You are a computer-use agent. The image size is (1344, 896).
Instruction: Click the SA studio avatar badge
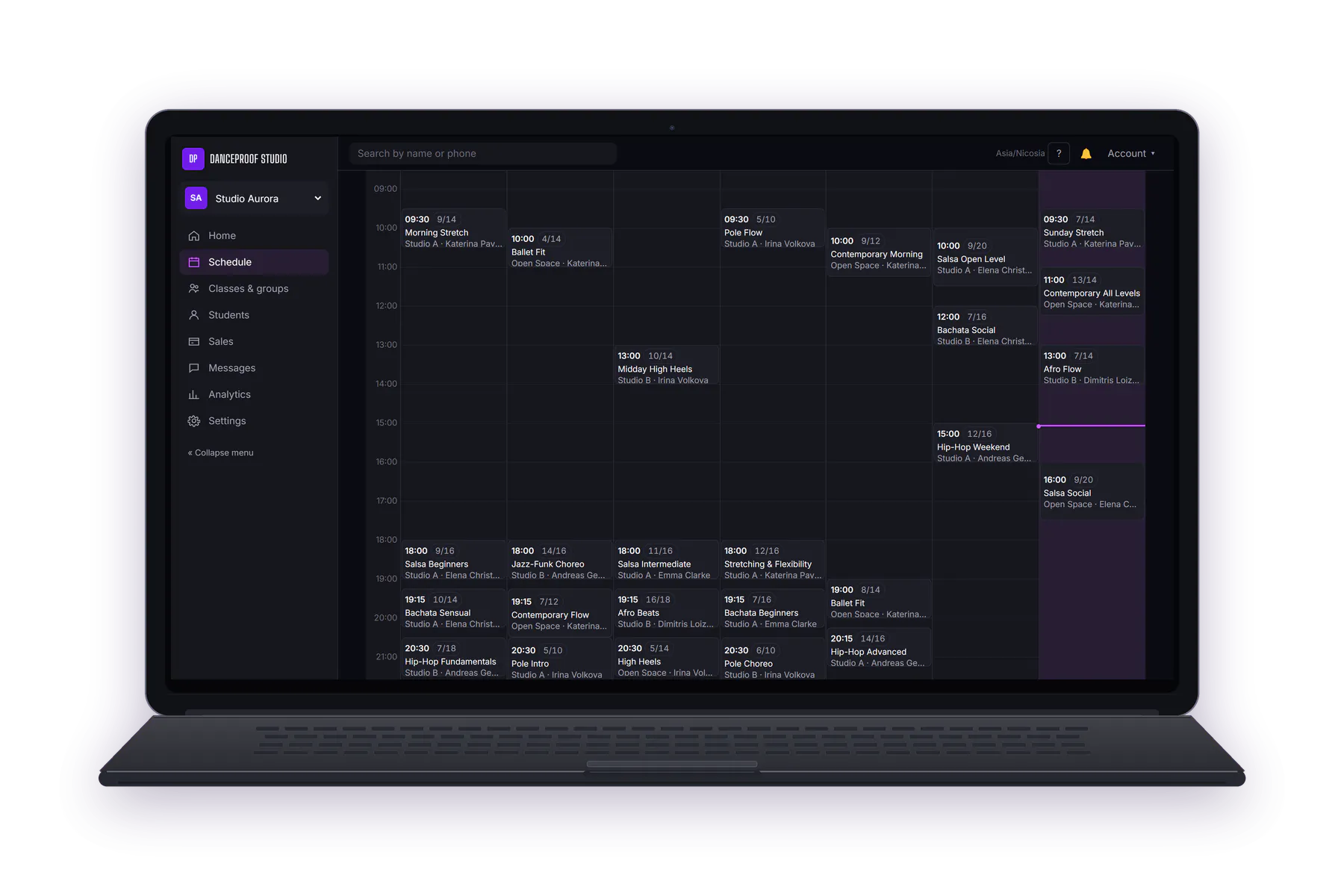coord(196,198)
